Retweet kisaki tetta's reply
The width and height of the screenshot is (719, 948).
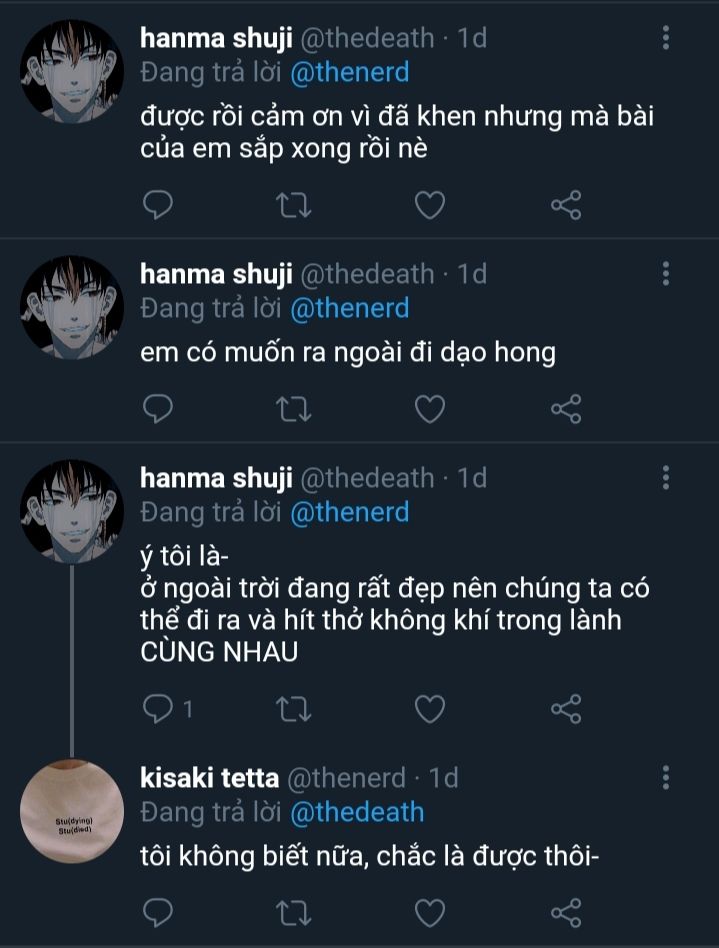[293, 912]
